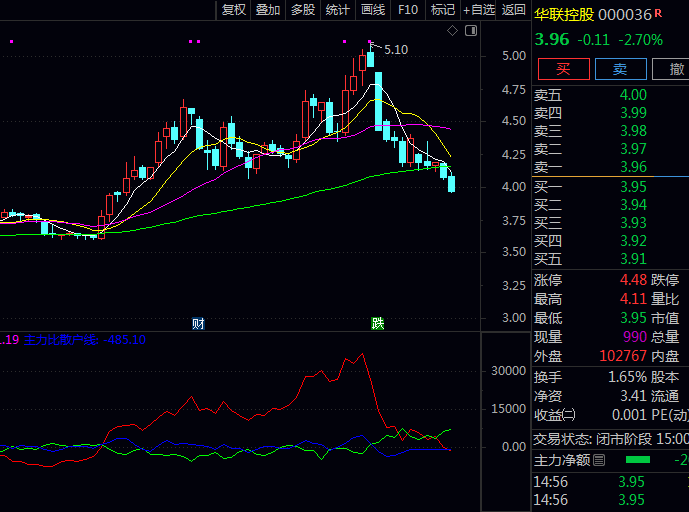This screenshot has height=512, width=689.
Task: Click the 卖四 price 3.99
Action: coord(633,113)
